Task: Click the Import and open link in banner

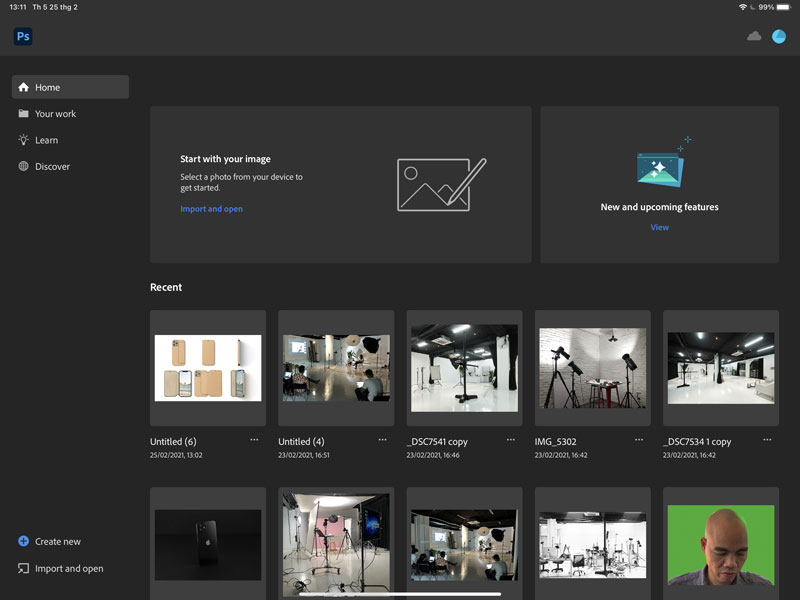Action: (x=211, y=209)
